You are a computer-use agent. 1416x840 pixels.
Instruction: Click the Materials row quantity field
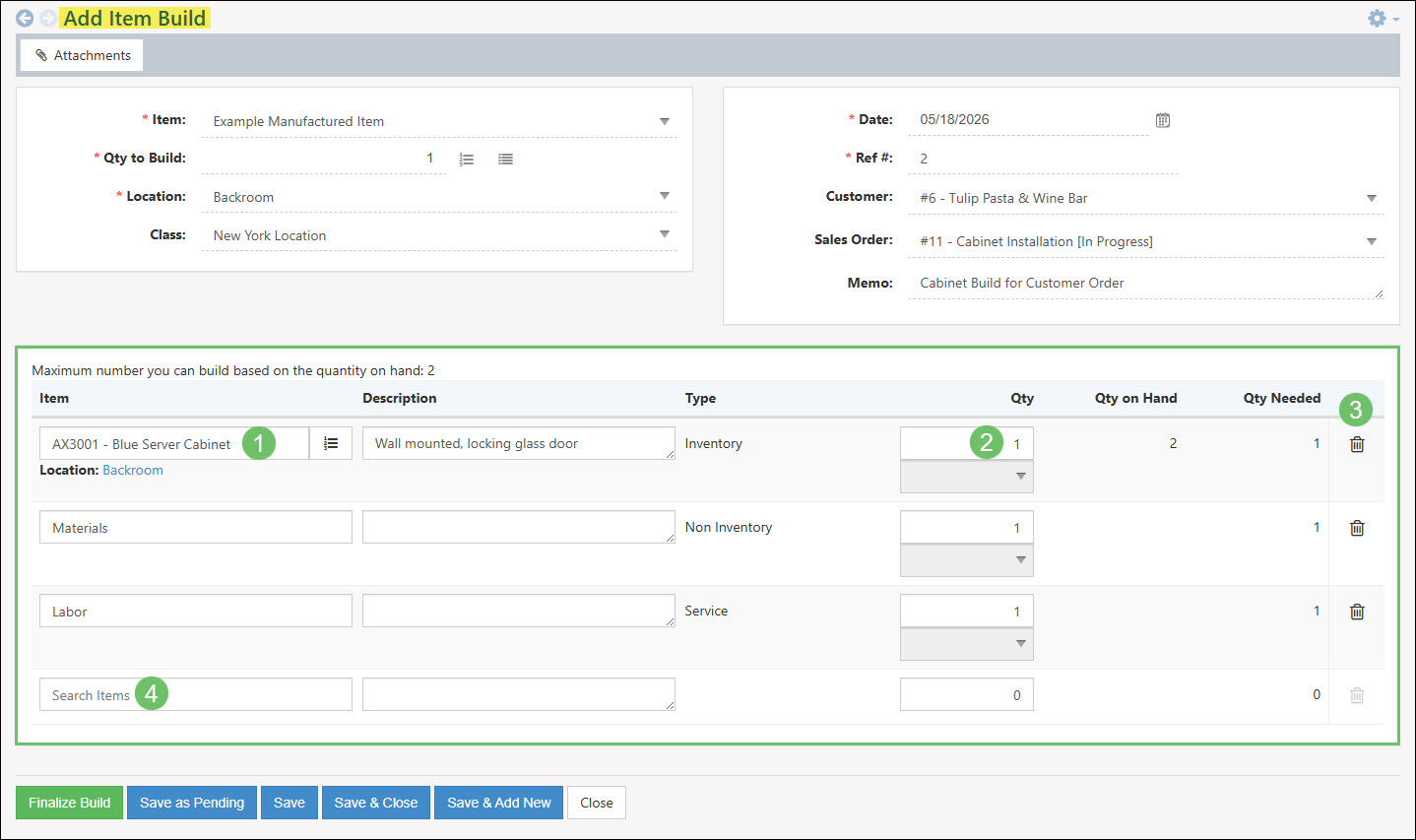967,527
